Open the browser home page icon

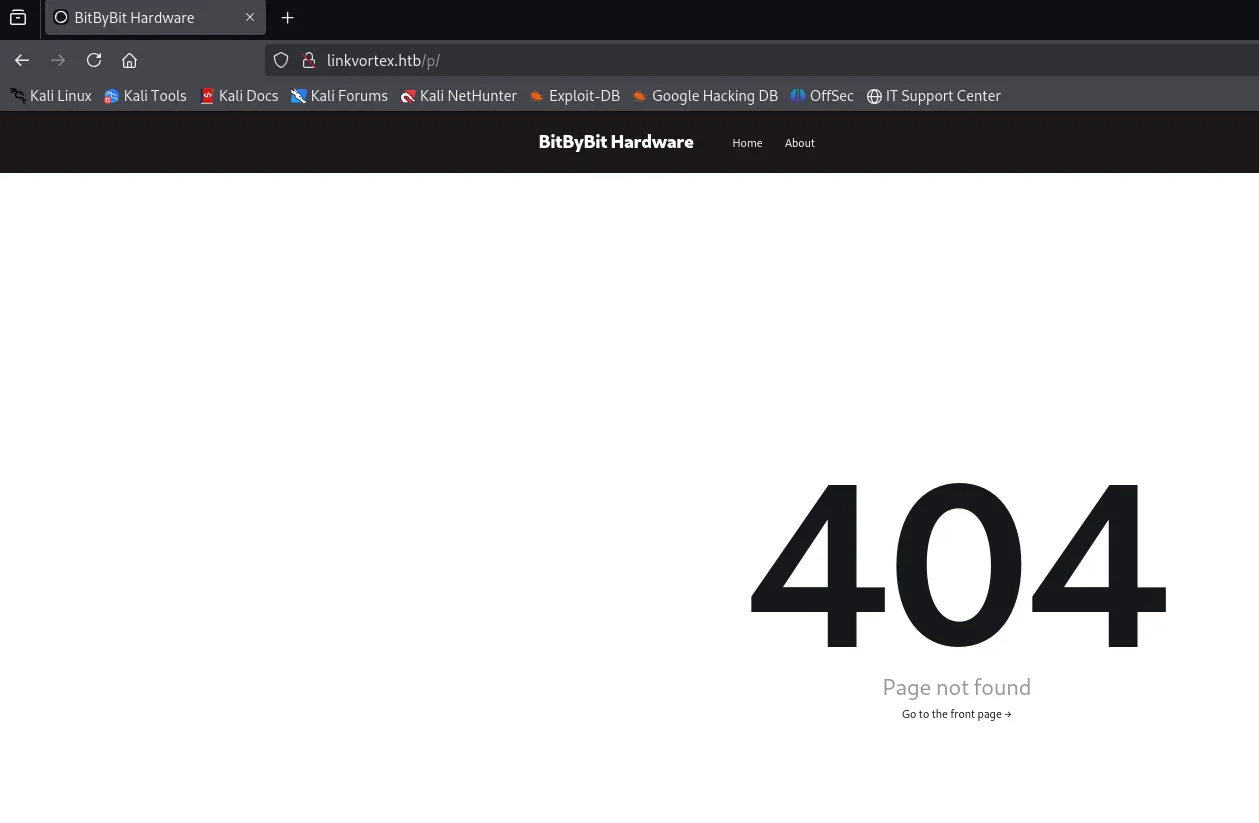[130, 61]
